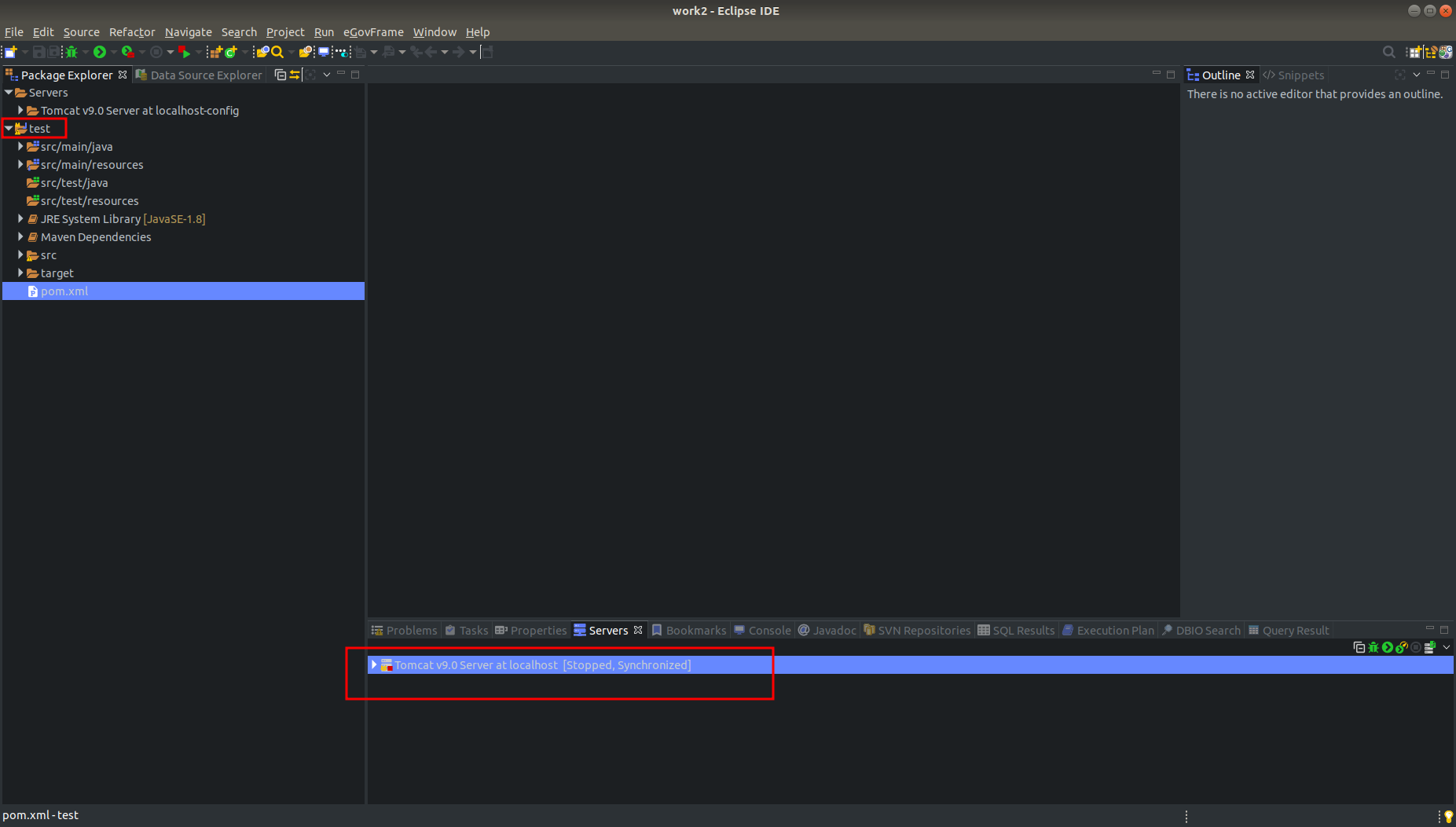This screenshot has height=827, width=1456.
Task: Select Tomcat v9.0 Server at localhost row
Action: coord(910,664)
